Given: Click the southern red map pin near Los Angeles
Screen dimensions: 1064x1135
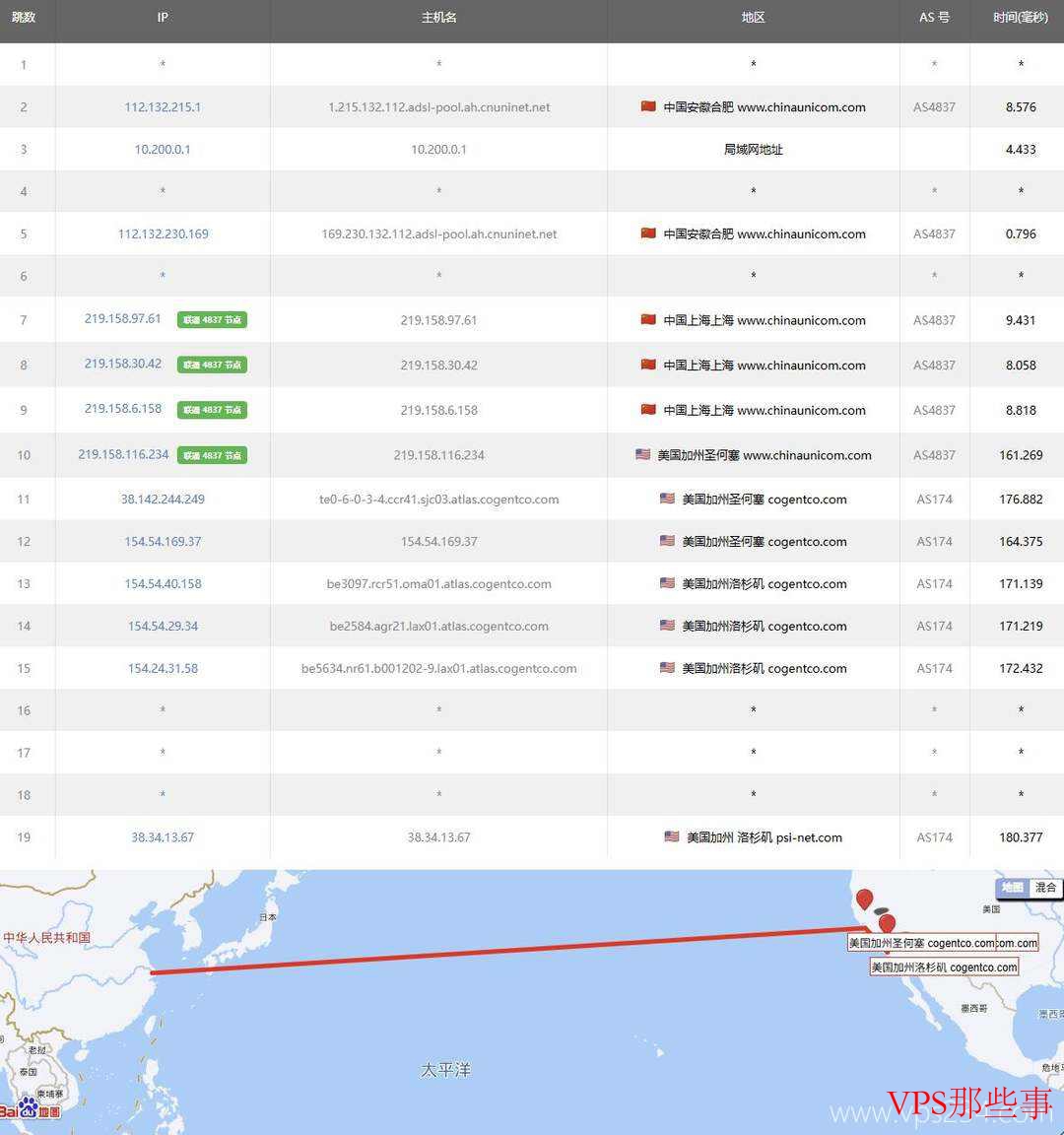Looking at the screenshot, I should (x=887, y=923).
